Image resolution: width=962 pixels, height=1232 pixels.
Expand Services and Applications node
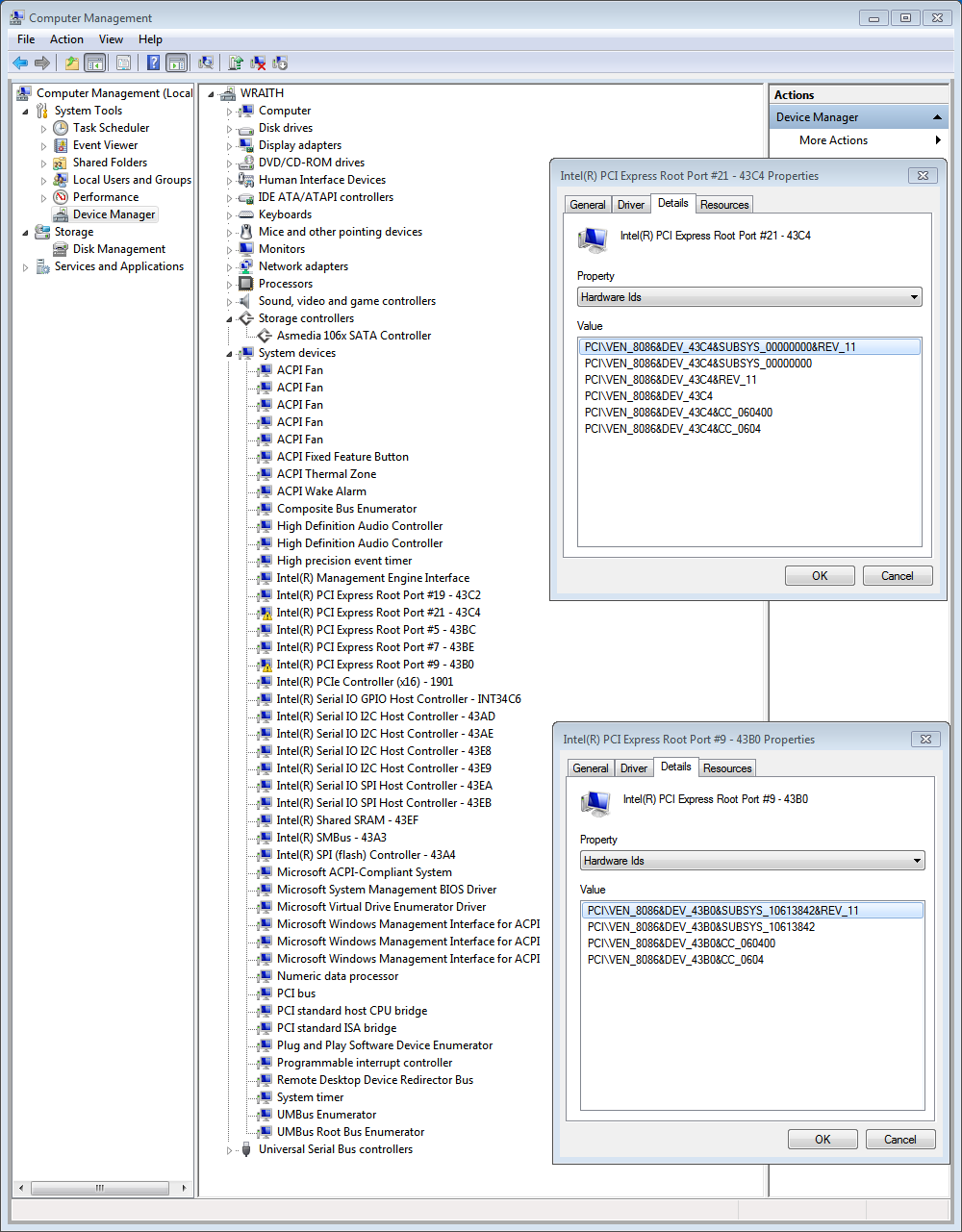tap(26, 267)
